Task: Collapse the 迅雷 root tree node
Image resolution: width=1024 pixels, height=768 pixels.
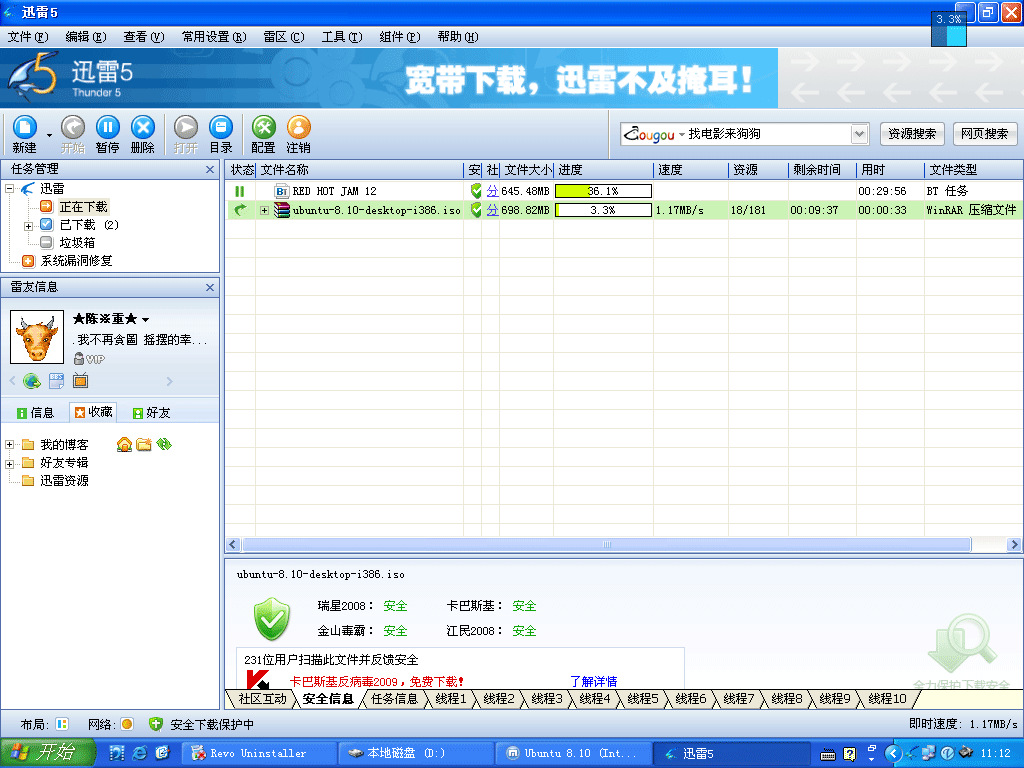Action: pyautogui.click(x=10, y=189)
